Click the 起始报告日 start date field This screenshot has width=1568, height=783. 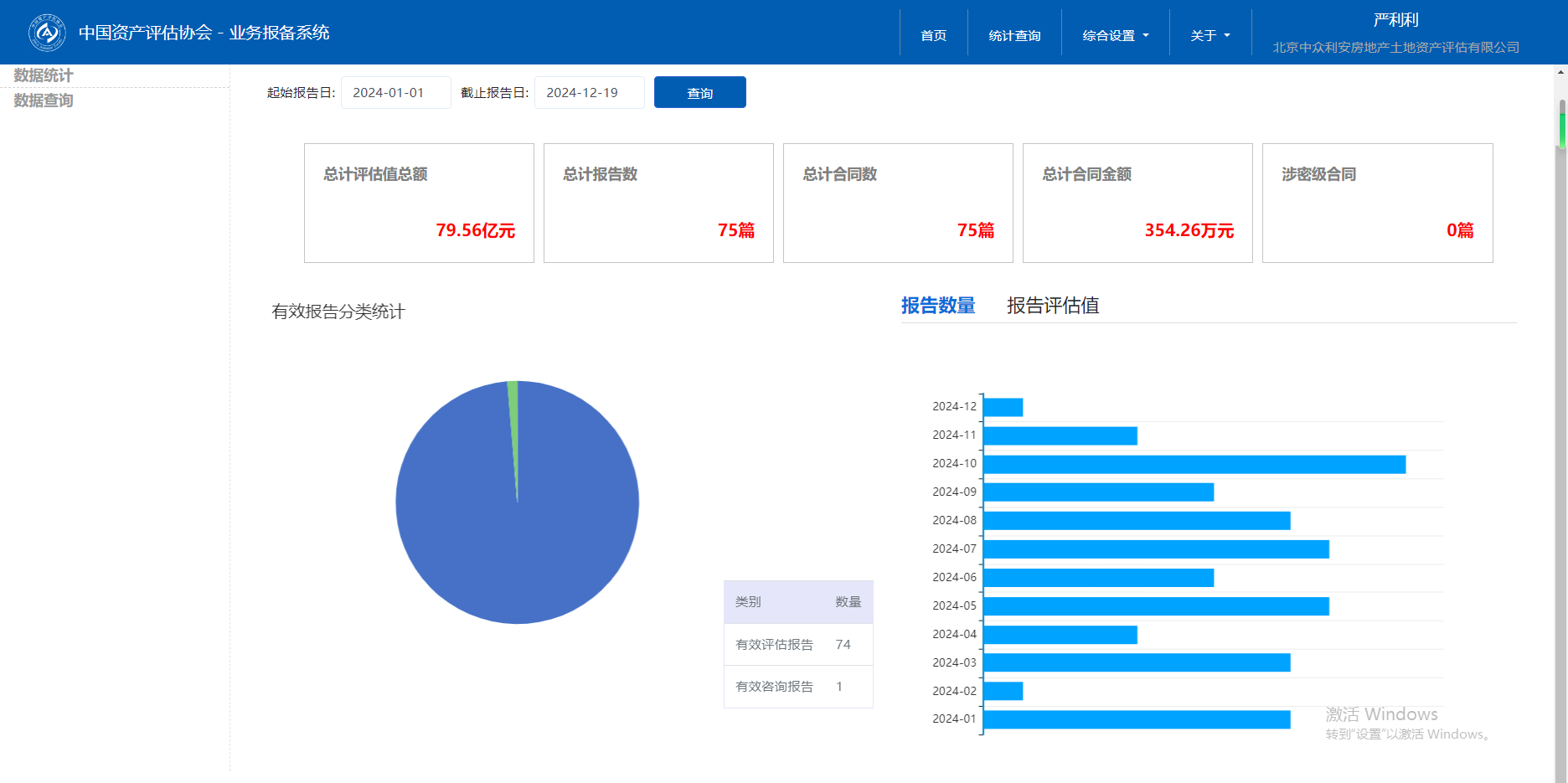(x=395, y=93)
